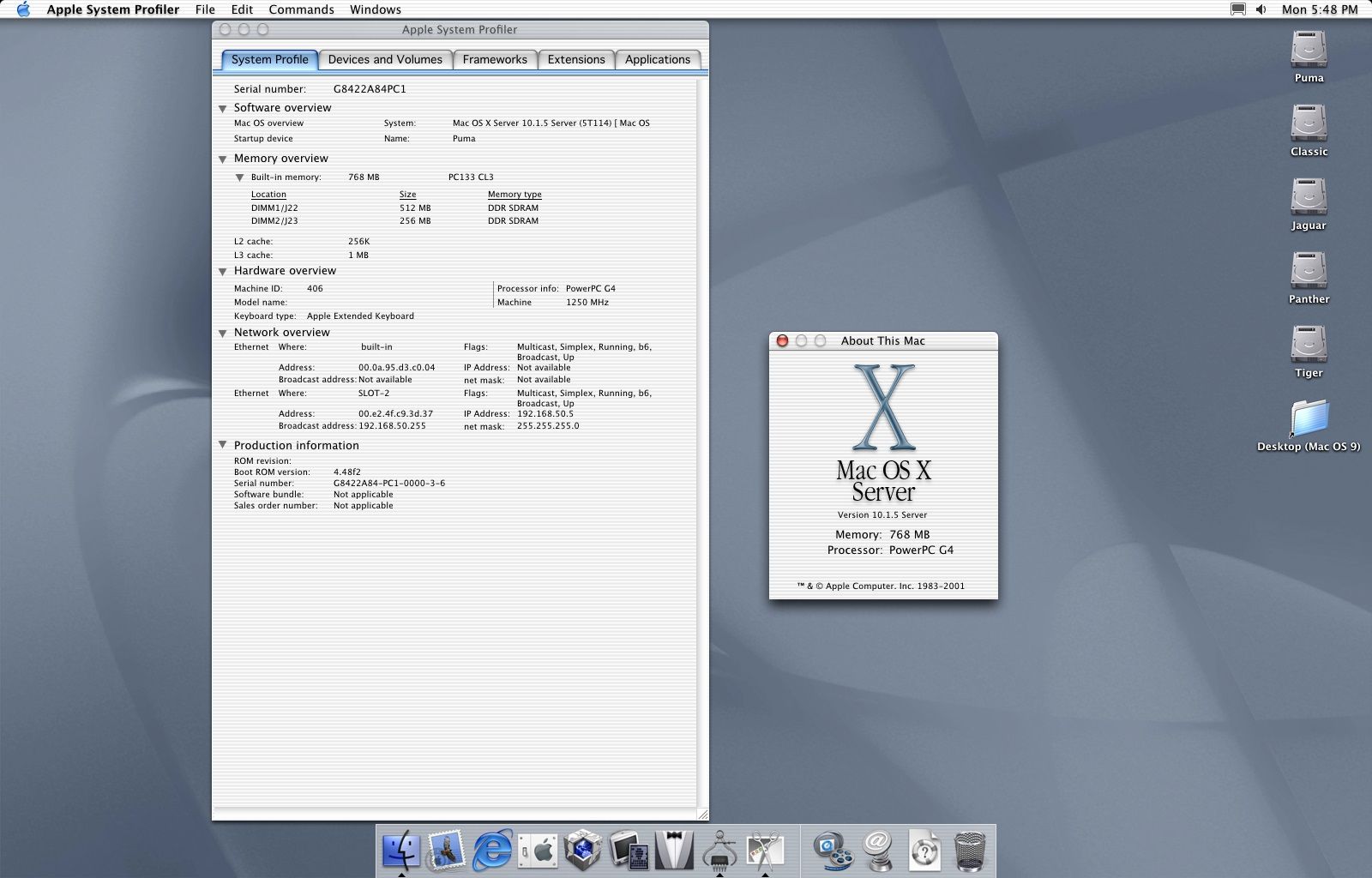This screenshot has height=878, width=1372.
Task: Open the Trash in the Dock
Action: point(970,851)
